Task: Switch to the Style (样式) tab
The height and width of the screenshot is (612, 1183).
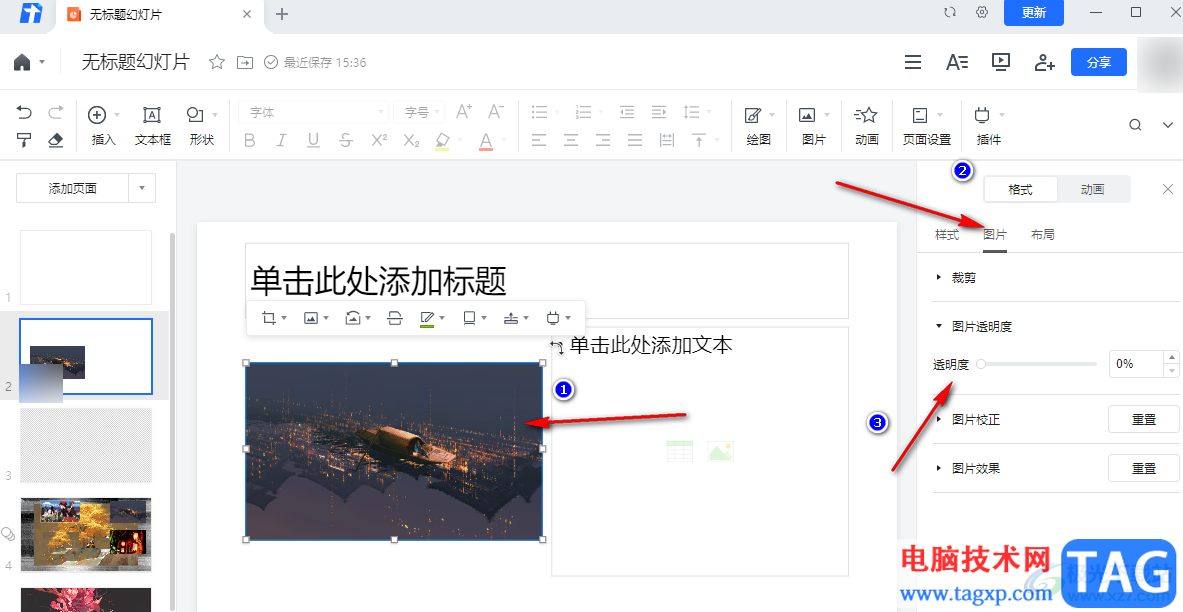Action: tap(947, 235)
